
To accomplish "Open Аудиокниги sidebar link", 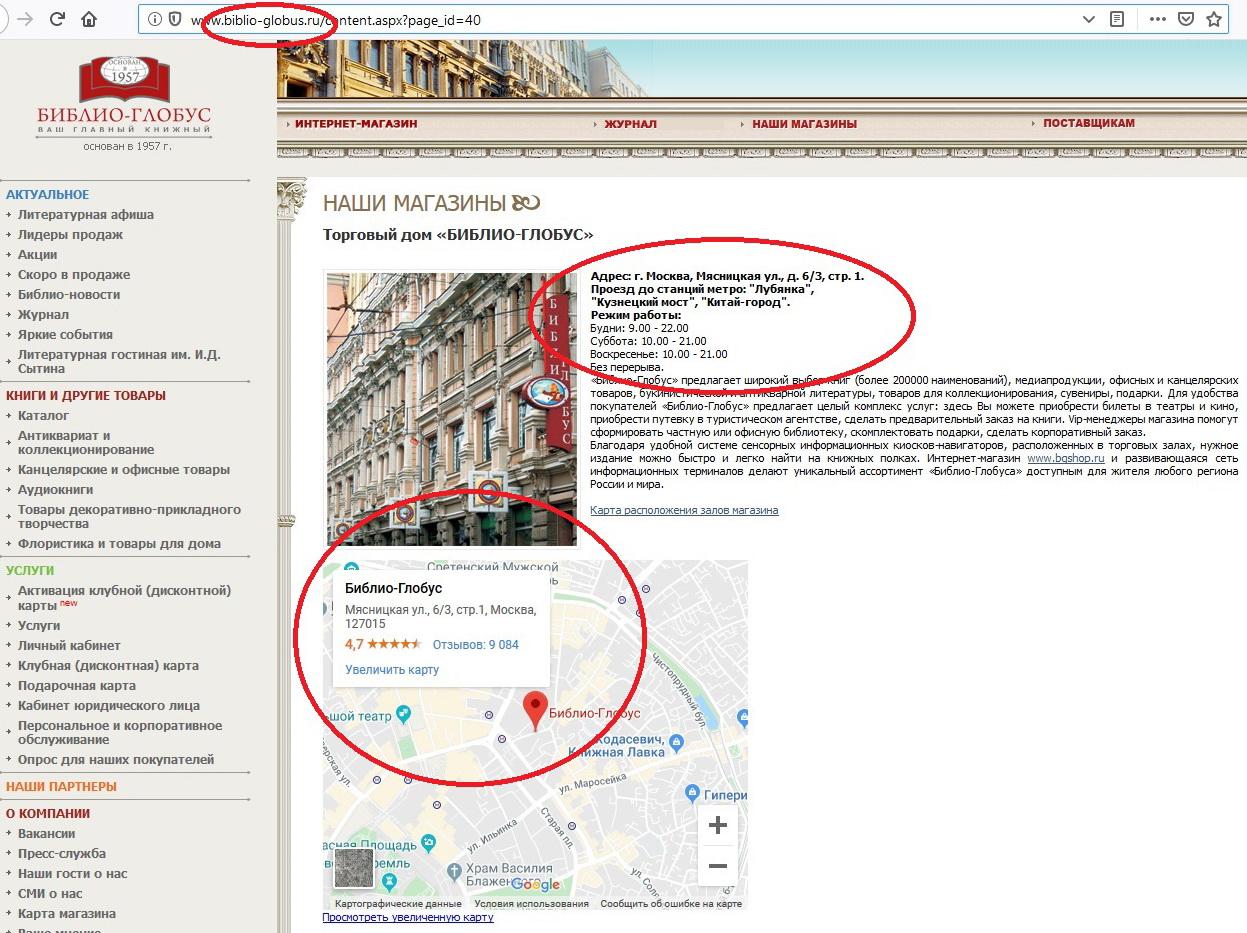I will pos(55,489).
